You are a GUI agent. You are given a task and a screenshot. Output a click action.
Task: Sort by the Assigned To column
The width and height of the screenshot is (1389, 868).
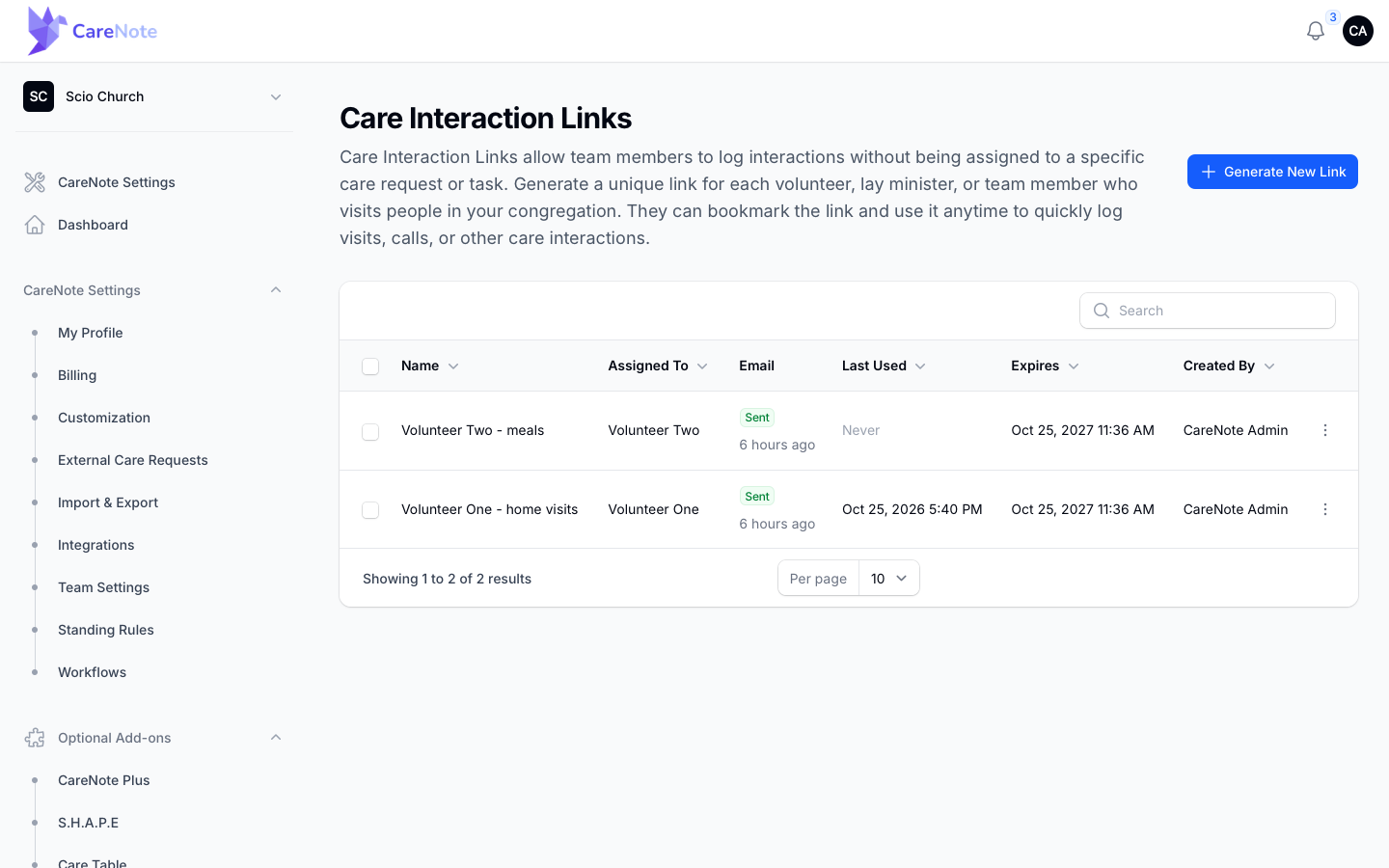tap(658, 366)
